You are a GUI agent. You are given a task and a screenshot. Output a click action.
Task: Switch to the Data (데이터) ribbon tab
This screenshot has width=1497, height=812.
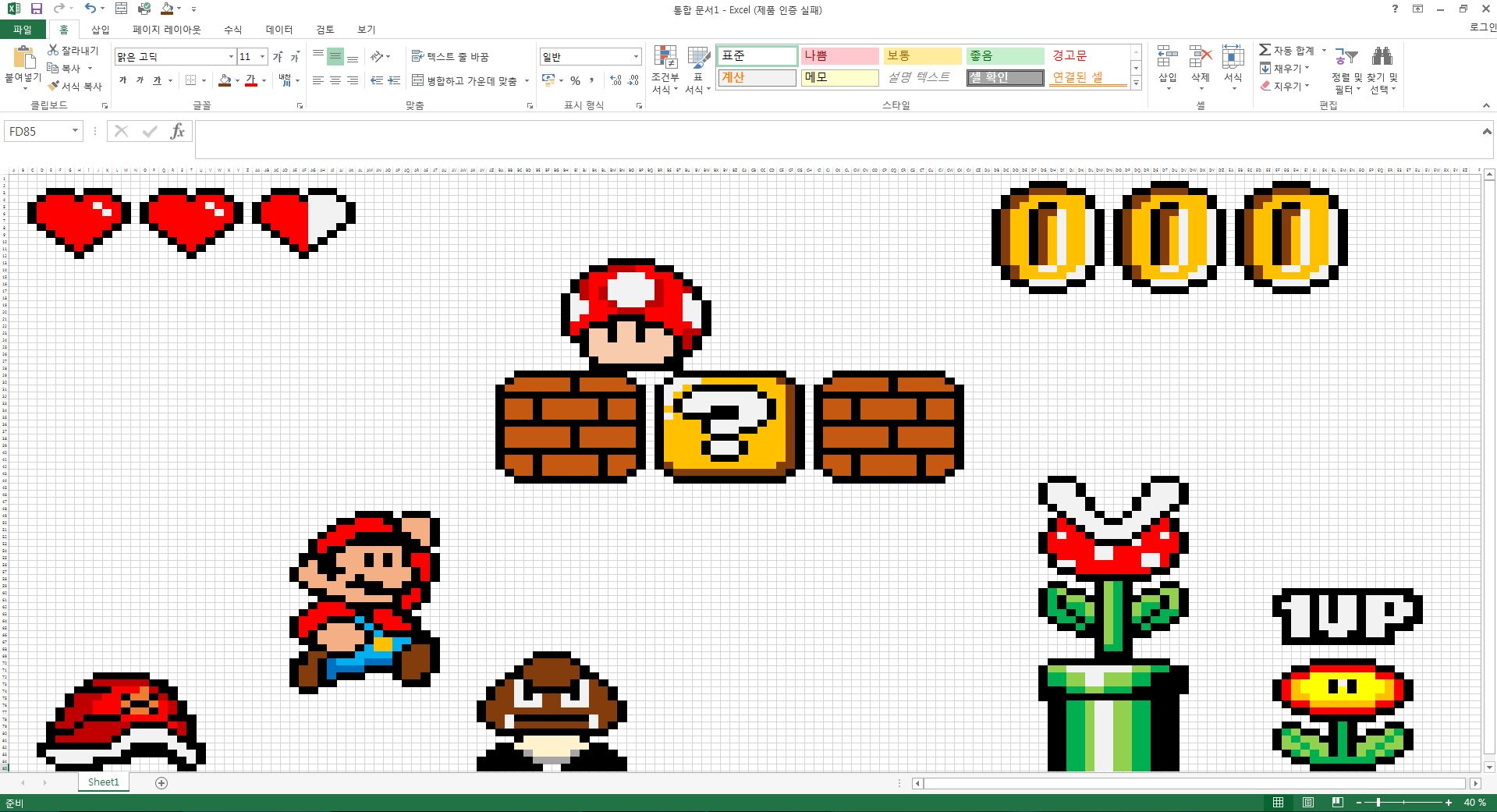point(278,30)
